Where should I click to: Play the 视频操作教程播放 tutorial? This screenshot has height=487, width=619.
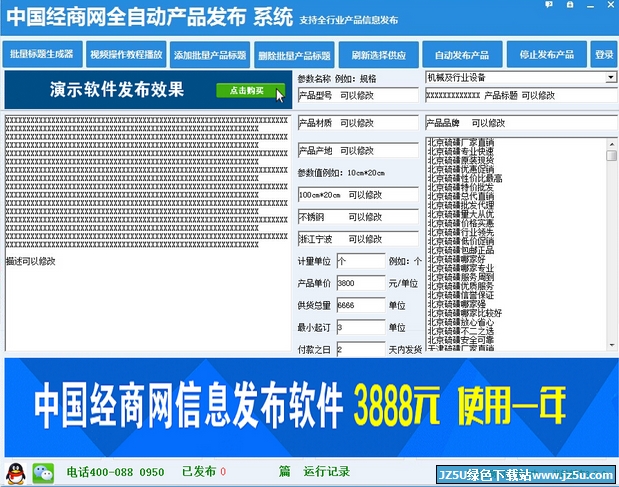tap(126, 54)
